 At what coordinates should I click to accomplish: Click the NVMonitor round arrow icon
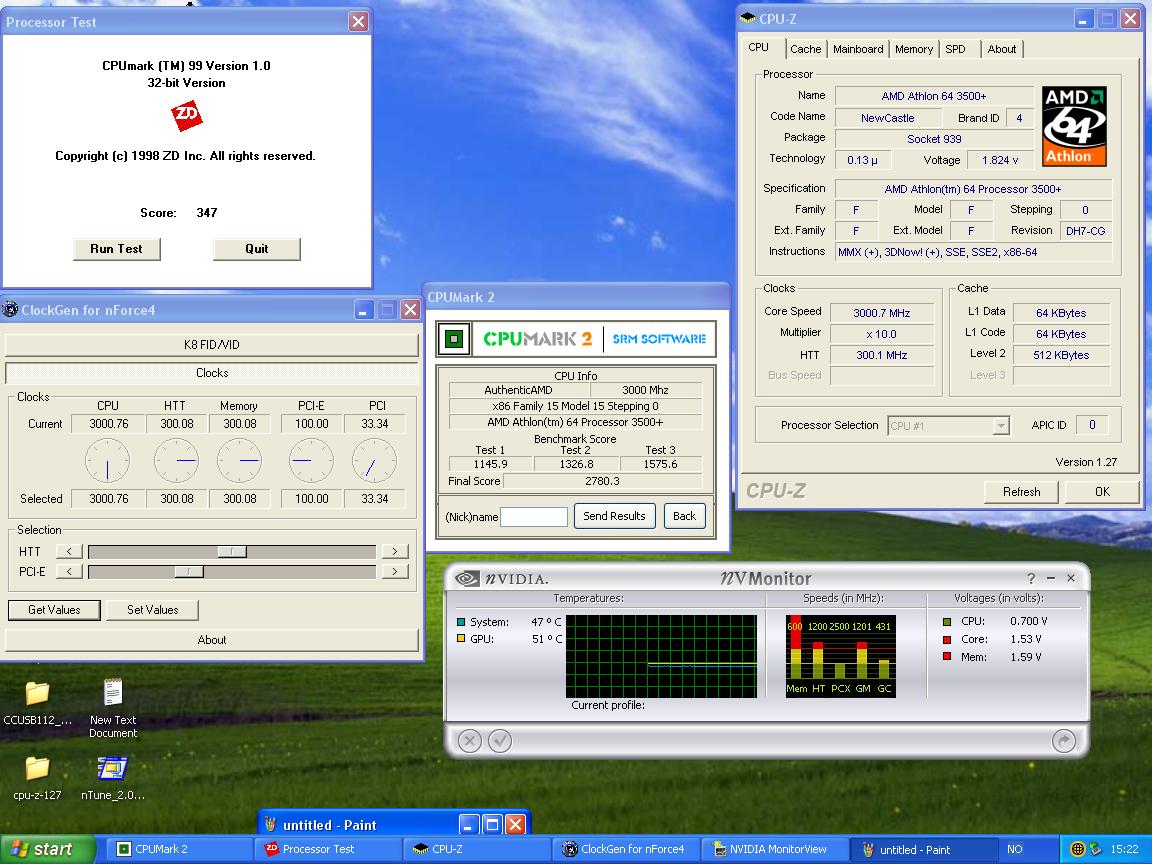1063,741
